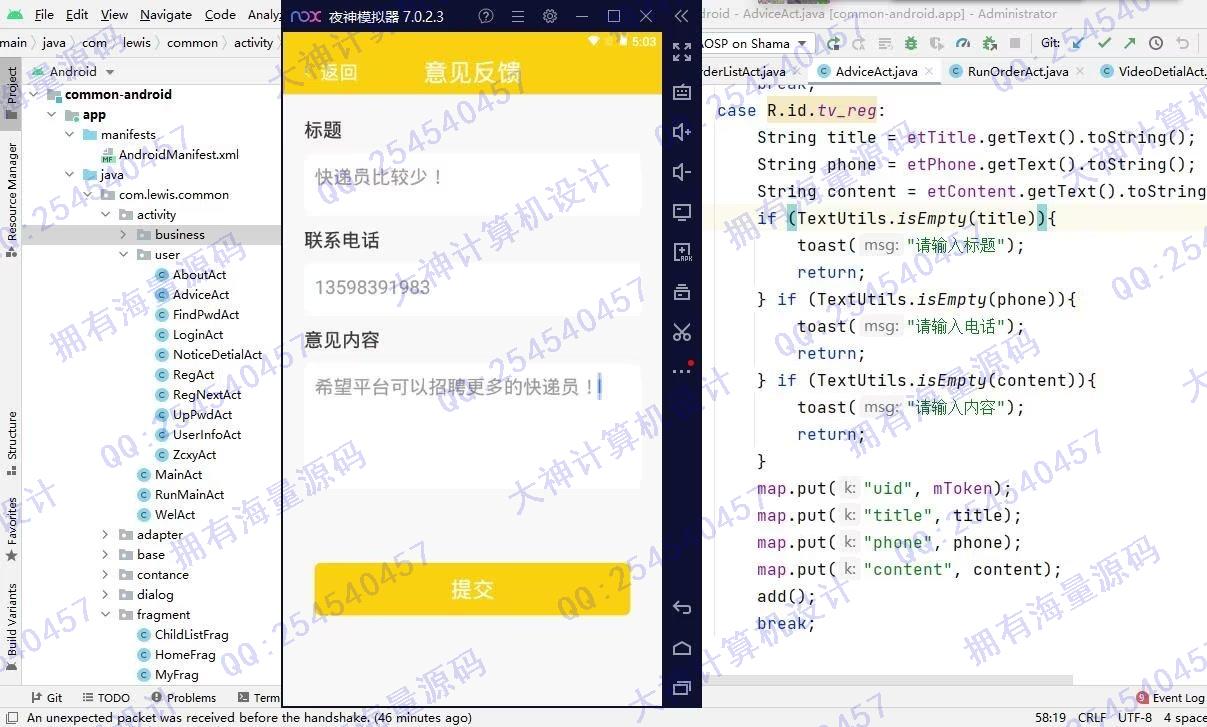The image size is (1207, 727).
Task: Open the Android project view dropdown
Action: (x=74, y=72)
